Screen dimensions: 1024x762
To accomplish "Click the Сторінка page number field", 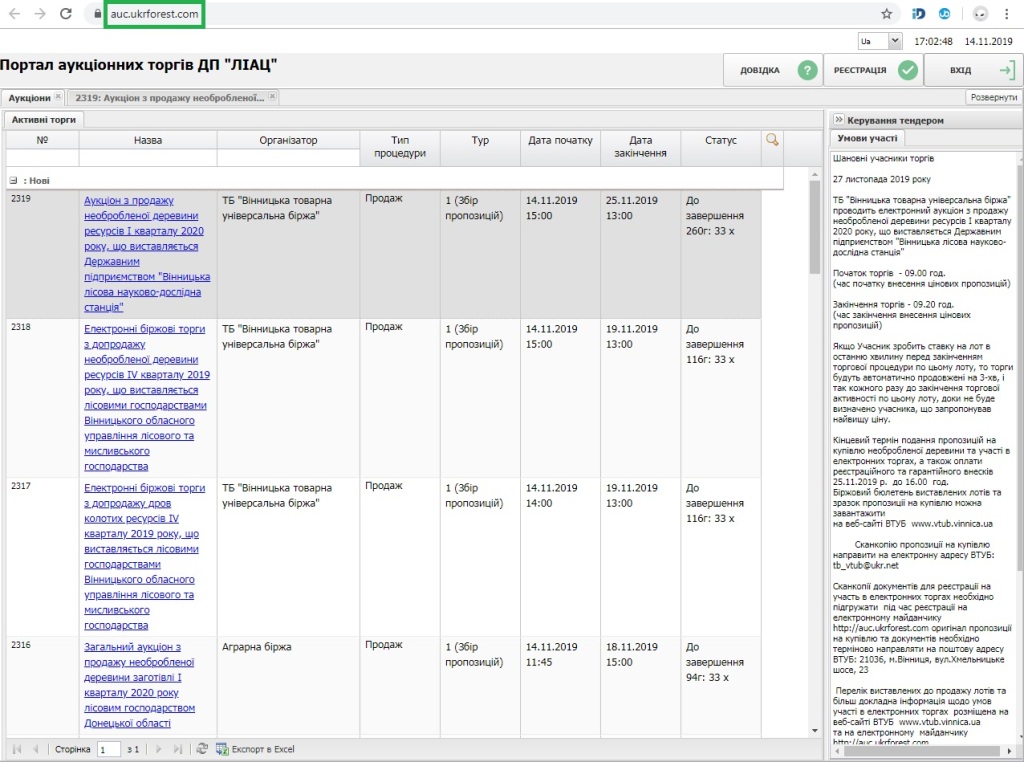I will (x=108, y=750).
